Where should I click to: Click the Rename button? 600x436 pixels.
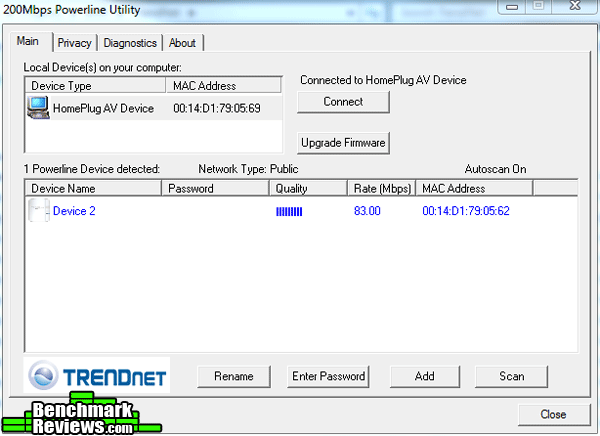(234, 376)
